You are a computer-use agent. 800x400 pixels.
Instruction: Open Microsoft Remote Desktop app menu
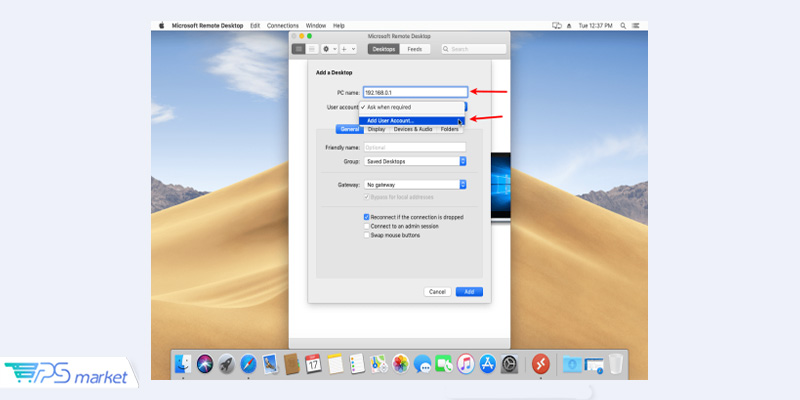pyautogui.click(x=207, y=26)
